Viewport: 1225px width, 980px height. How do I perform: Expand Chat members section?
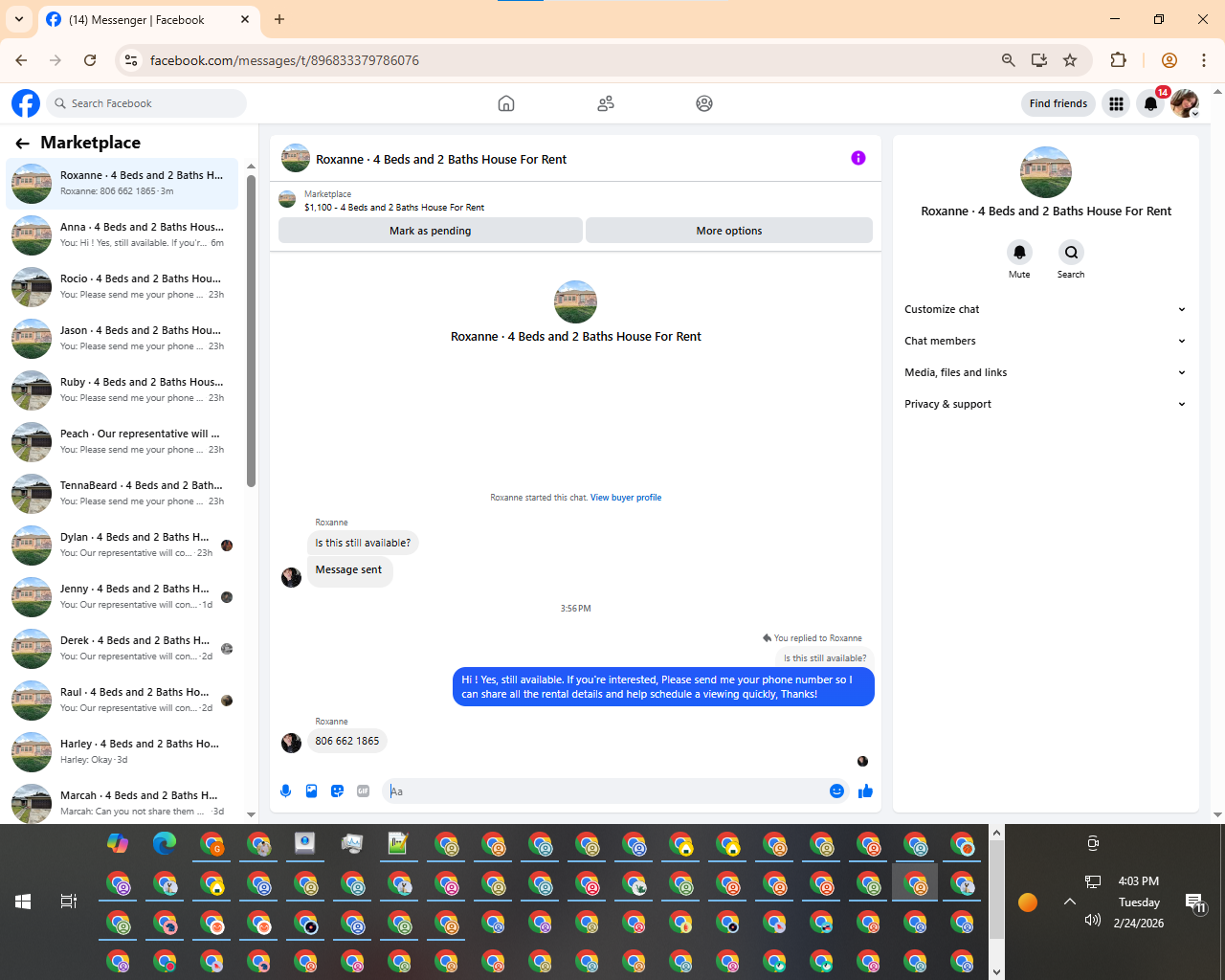[1045, 341]
